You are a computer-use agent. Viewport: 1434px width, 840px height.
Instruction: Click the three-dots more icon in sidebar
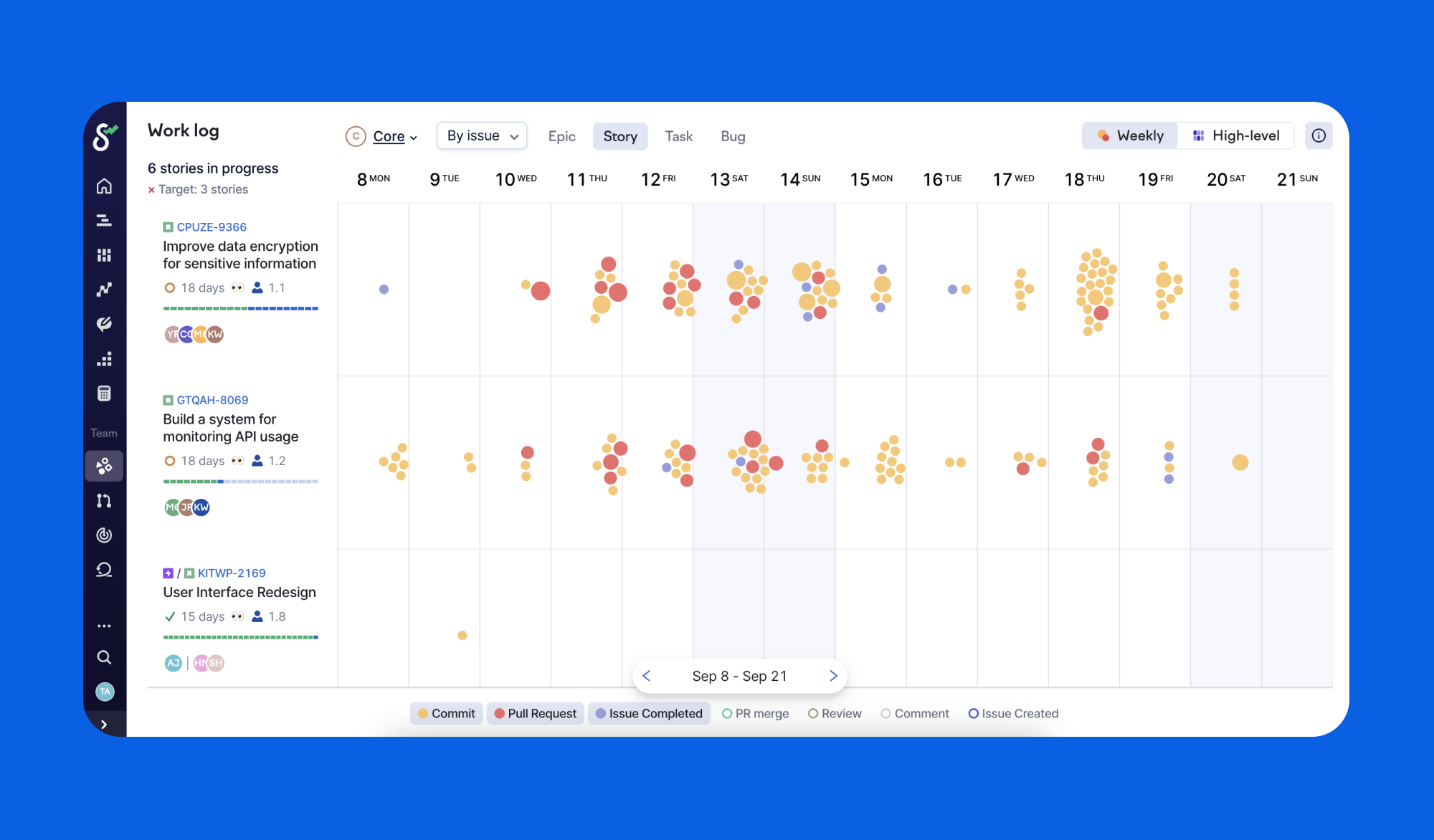click(104, 626)
